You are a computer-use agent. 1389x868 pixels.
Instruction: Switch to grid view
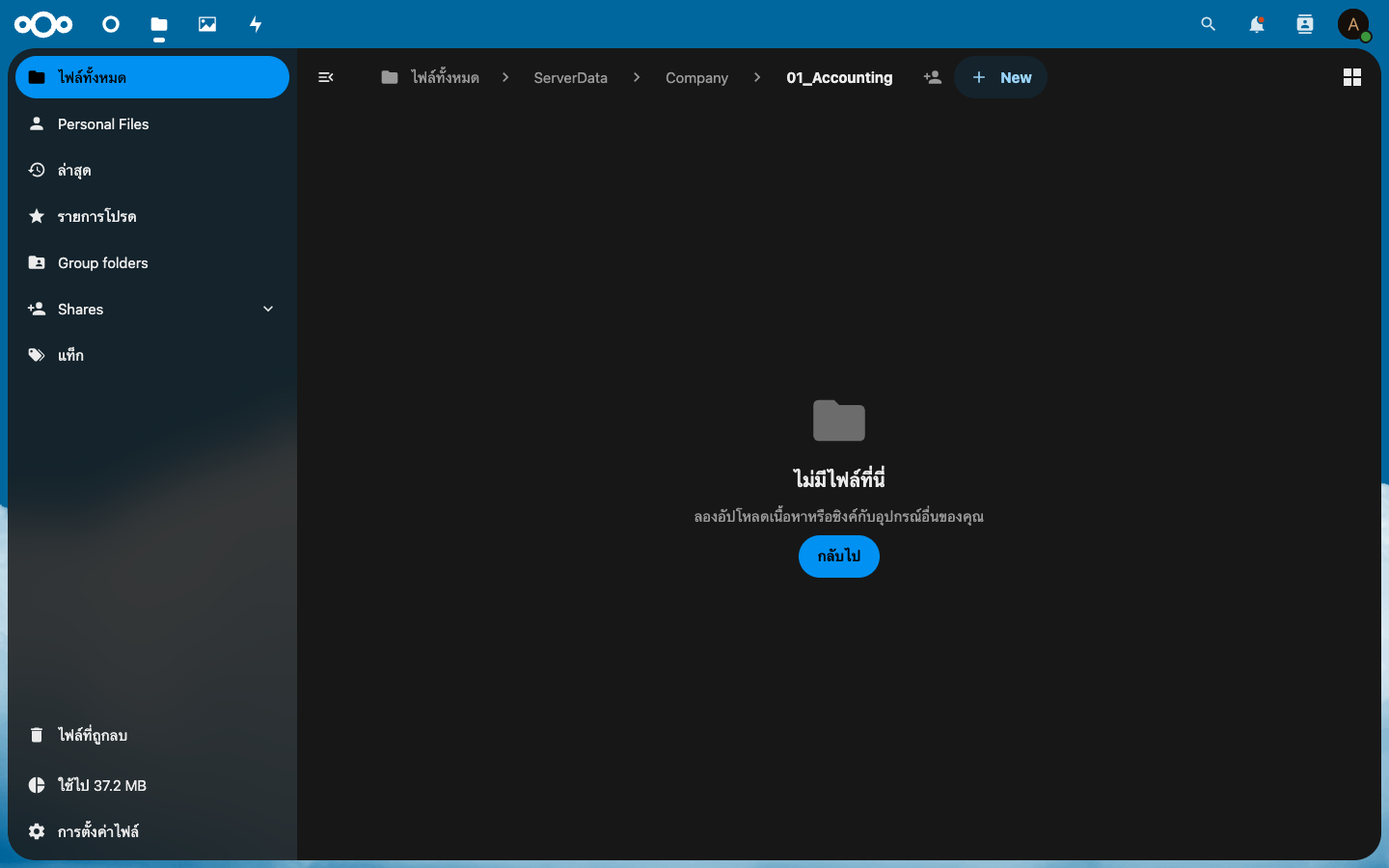[1352, 77]
